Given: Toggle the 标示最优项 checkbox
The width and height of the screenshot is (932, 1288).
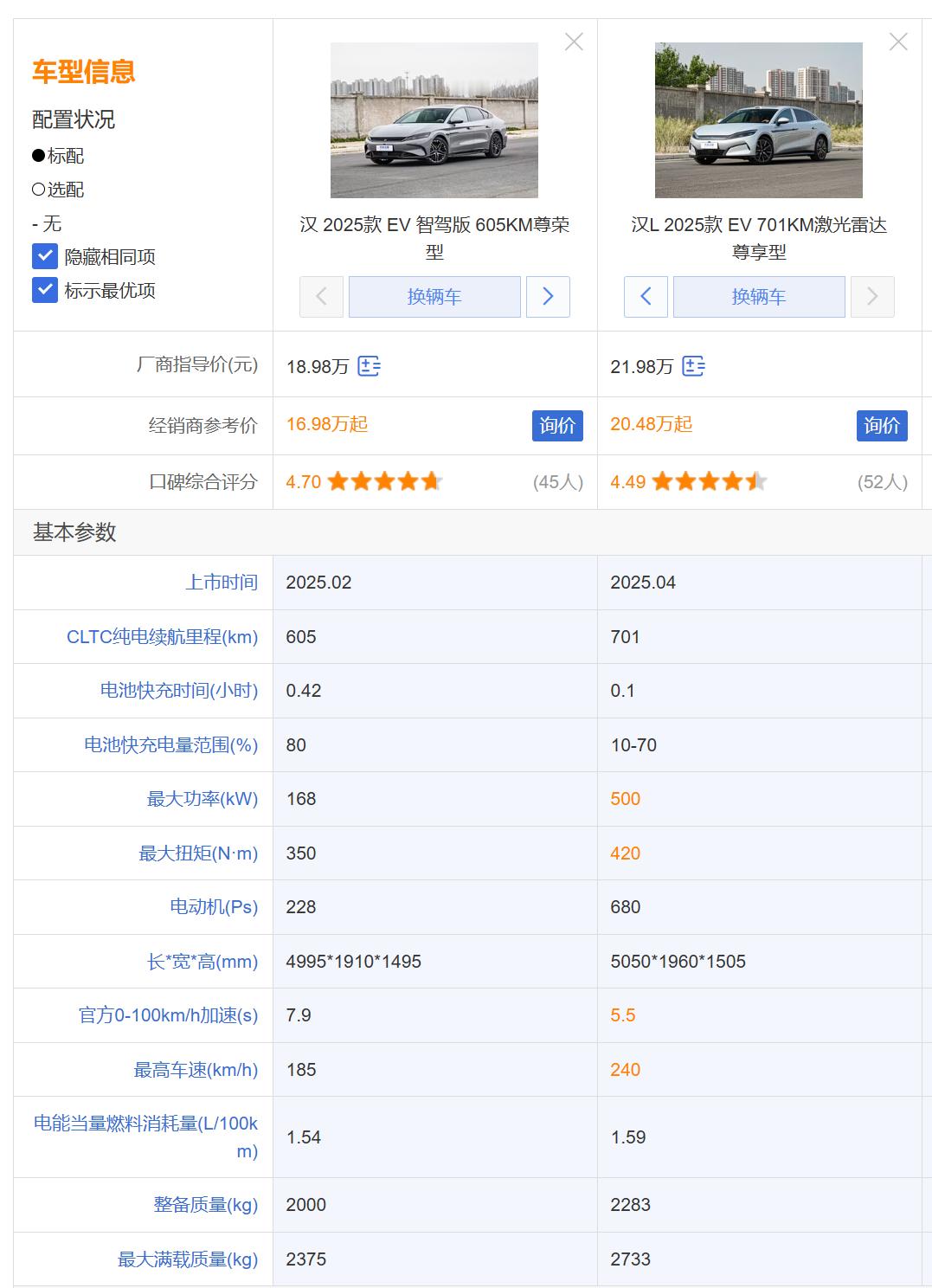Looking at the screenshot, I should tap(45, 290).
